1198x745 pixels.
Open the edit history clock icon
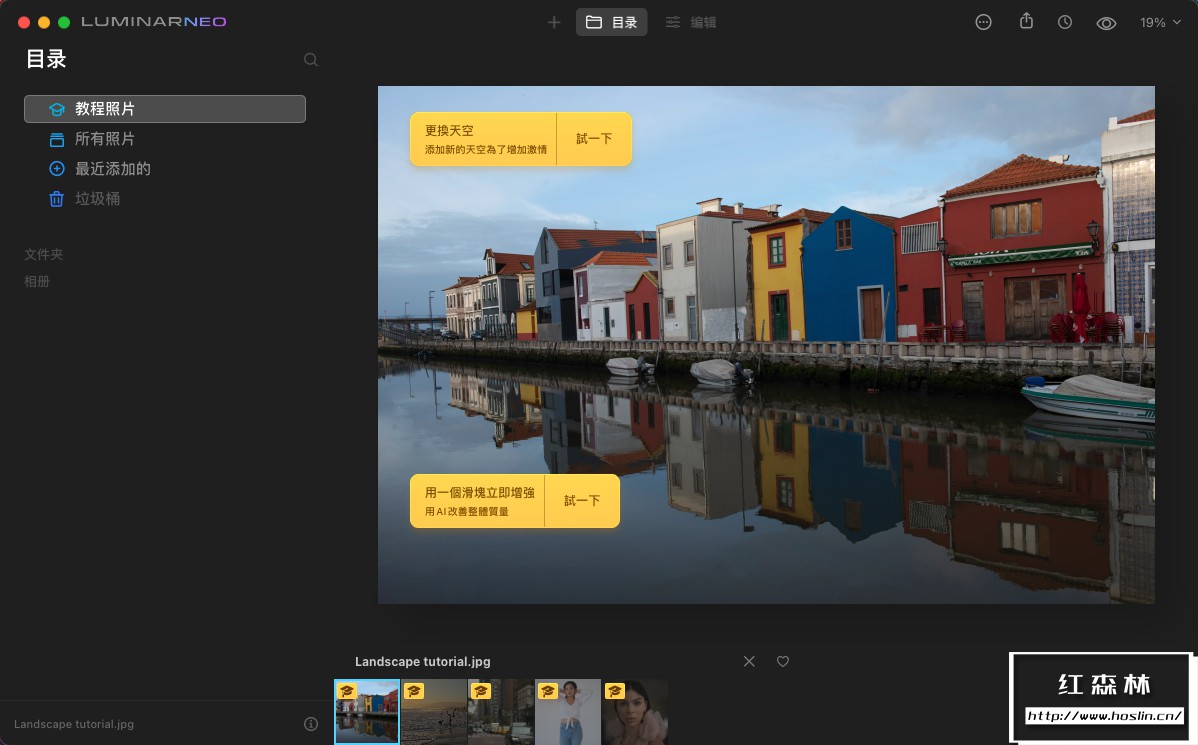(1065, 21)
